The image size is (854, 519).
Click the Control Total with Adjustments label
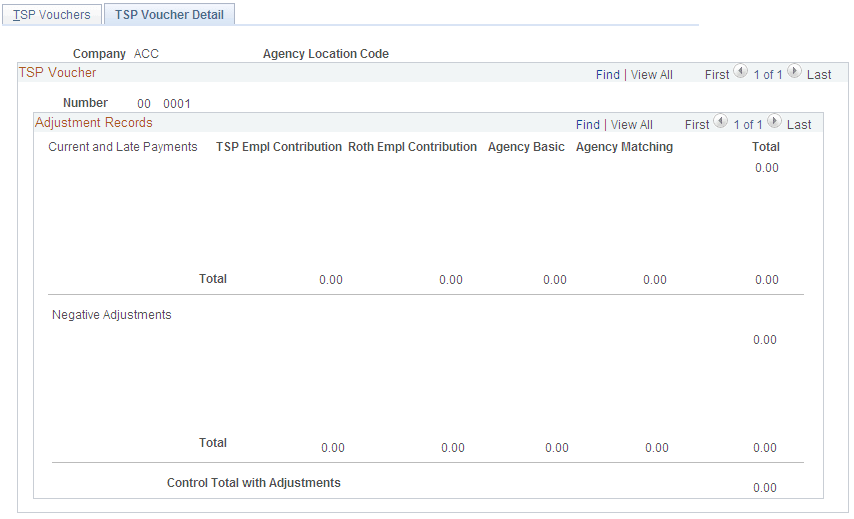(254, 483)
